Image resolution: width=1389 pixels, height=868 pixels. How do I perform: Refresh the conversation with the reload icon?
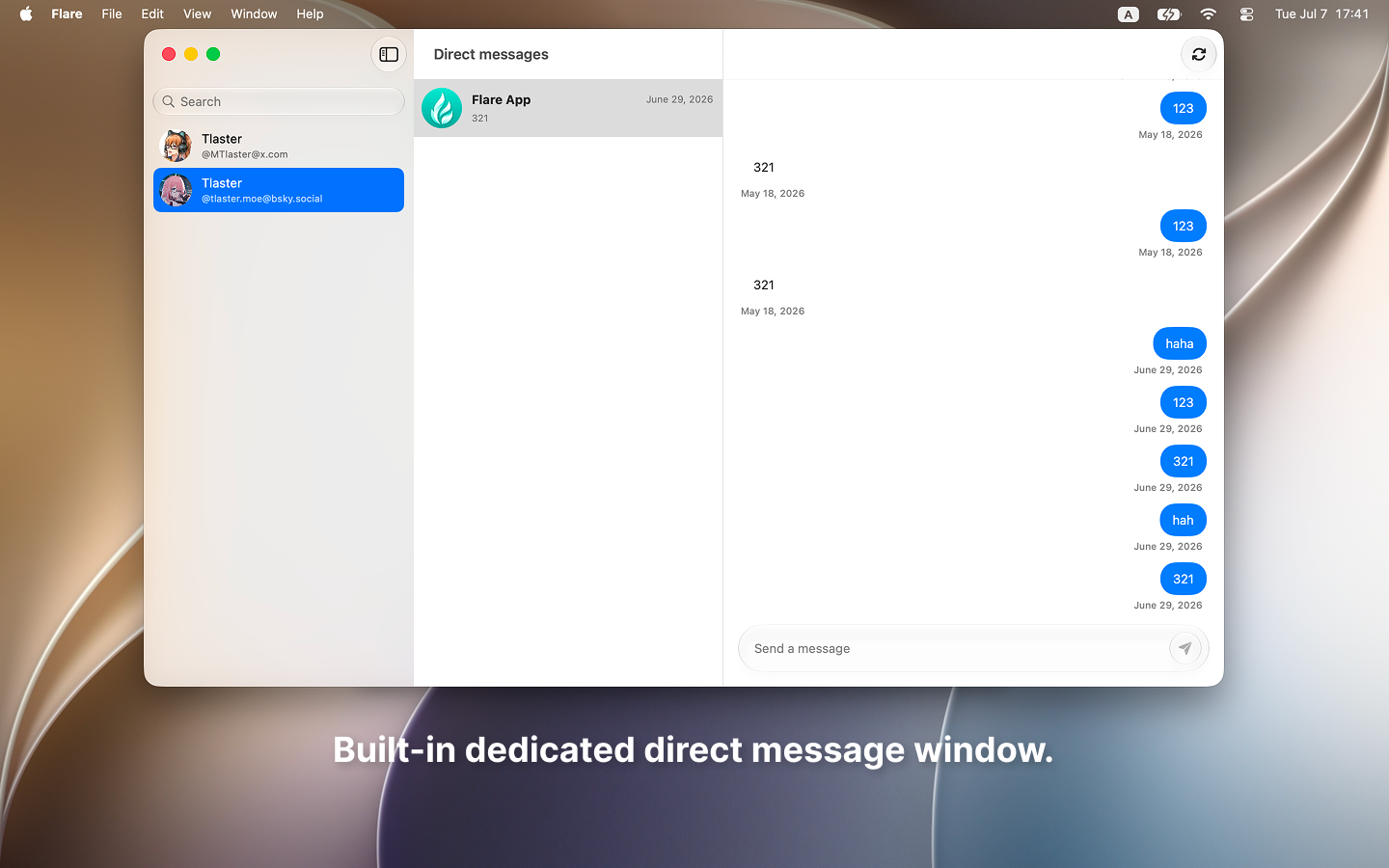[1199, 54]
